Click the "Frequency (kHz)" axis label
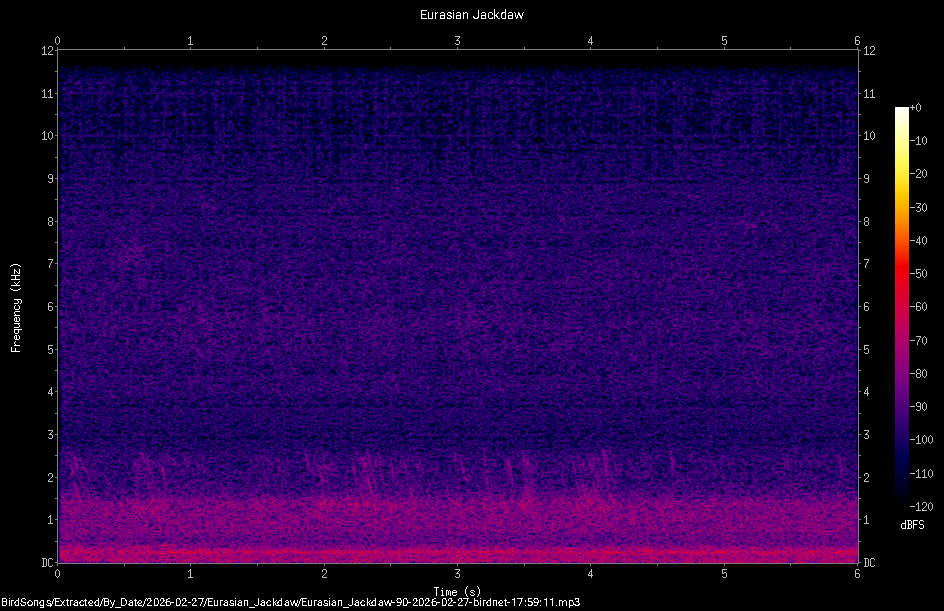 pos(15,305)
